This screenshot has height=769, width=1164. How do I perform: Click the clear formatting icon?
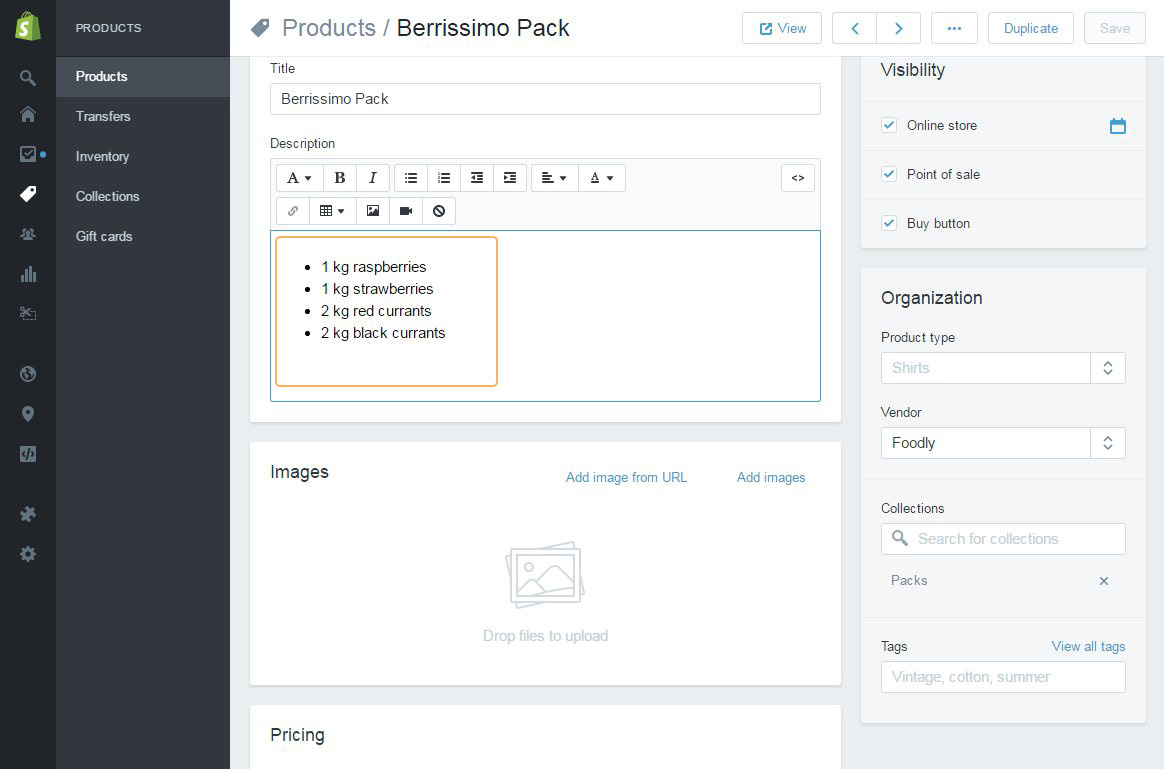click(x=439, y=211)
